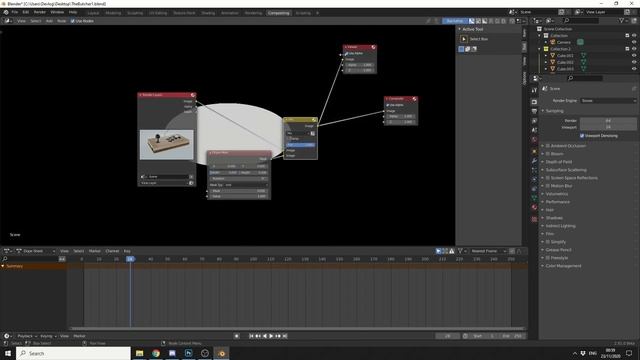Toggle Use Alpha on the Viewer node
This screenshot has height=360, width=640.
347,53
